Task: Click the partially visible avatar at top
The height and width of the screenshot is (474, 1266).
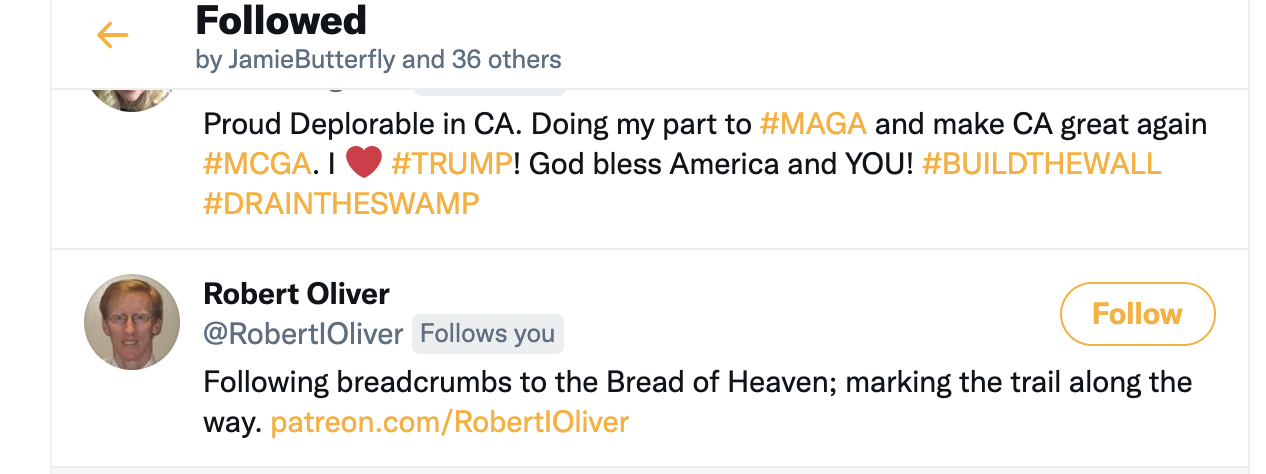Action: (x=130, y=99)
